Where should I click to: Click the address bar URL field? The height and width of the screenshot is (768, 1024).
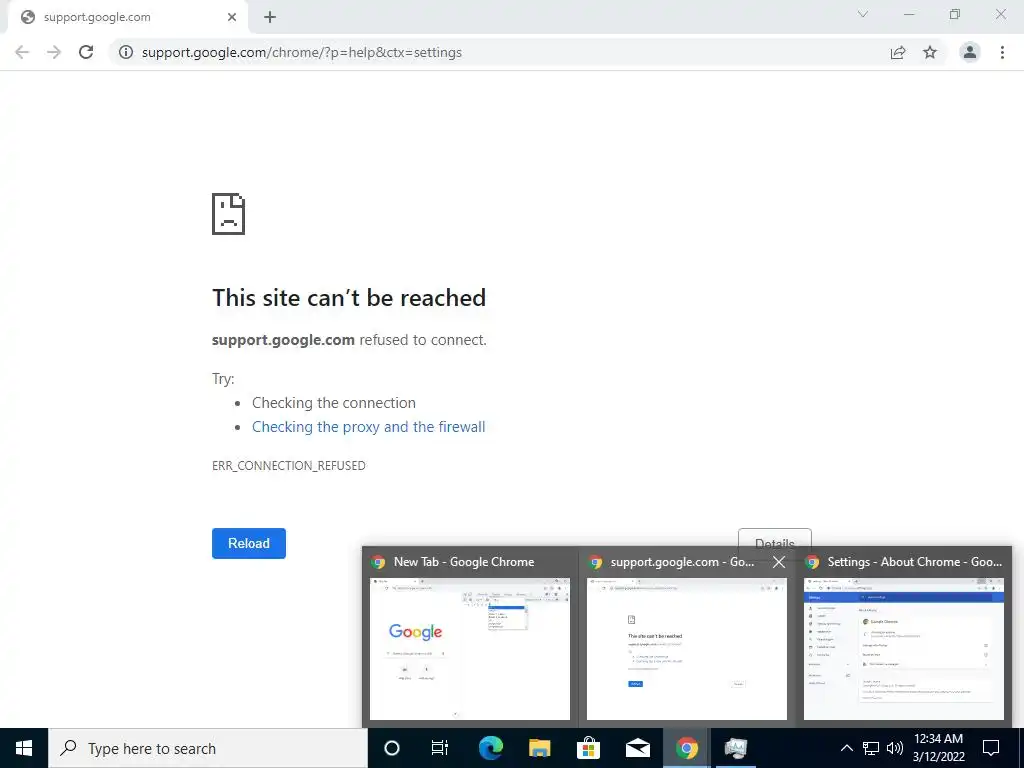point(496,52)
